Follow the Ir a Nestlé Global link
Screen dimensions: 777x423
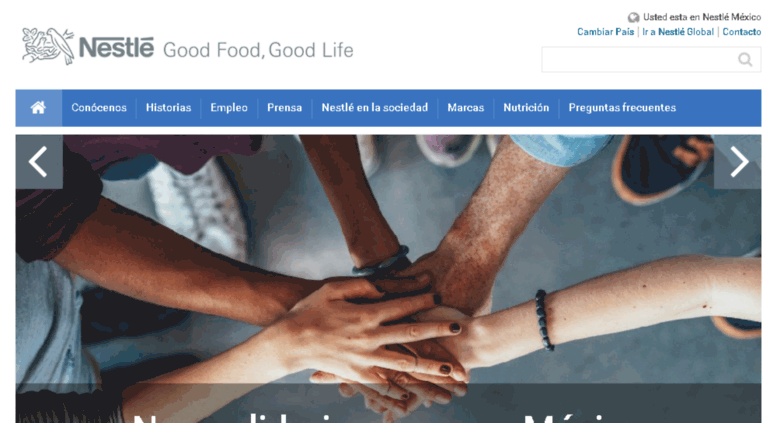[x=678, y=32]
